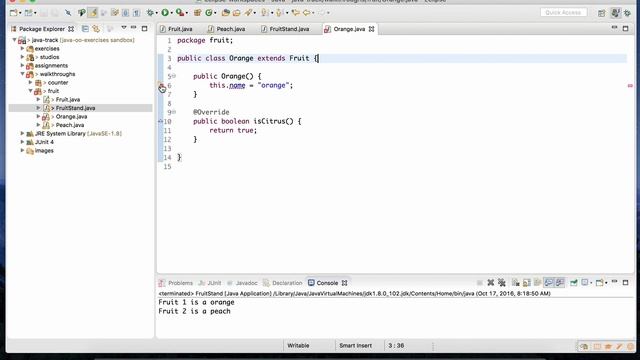Click the Next Annotation arrow icon
The height and width of the screenshot is (360, 640).
(x=265, y=13)
